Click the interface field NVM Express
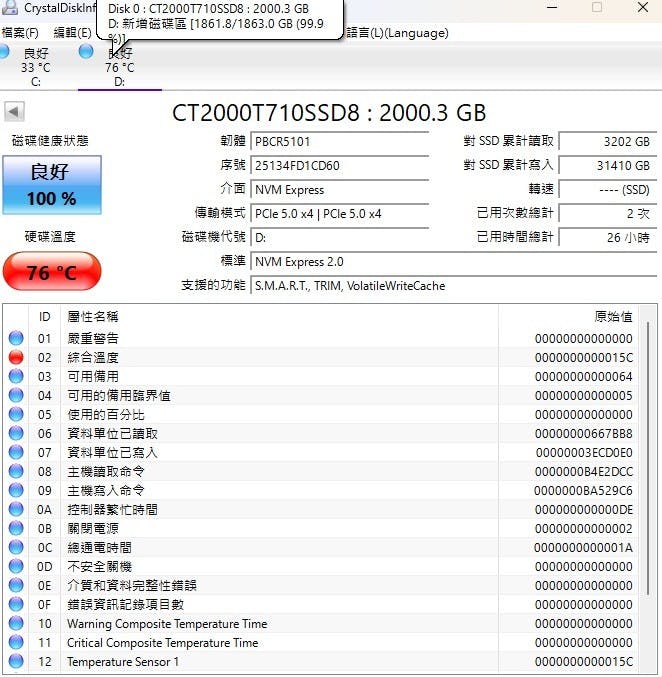Screen dimensions: 662x677 339,190
